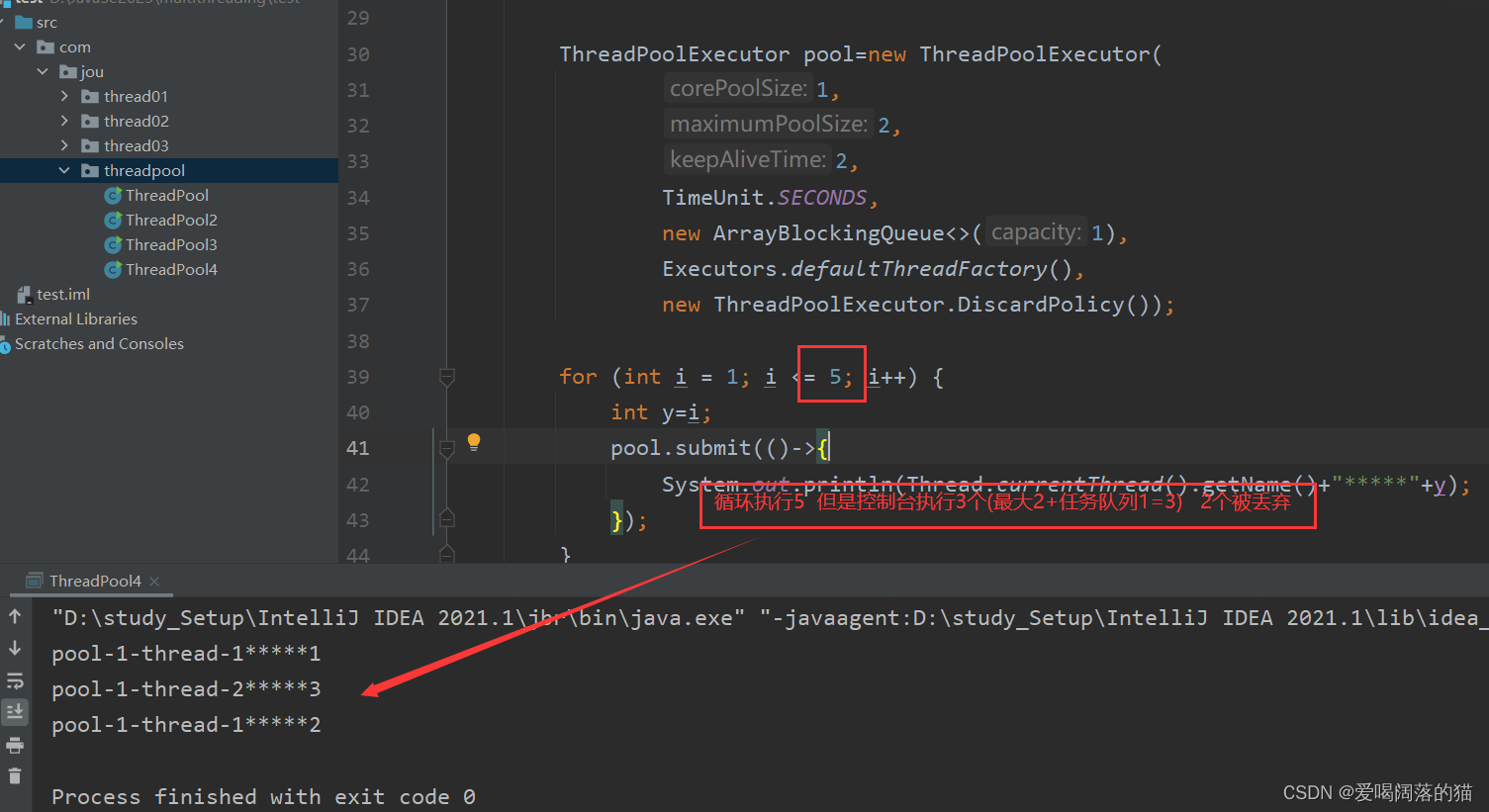The width and height of the screenshot is (1489, 812).
Task: Click pool.submit on line 41
Action: tap(681, 447)
